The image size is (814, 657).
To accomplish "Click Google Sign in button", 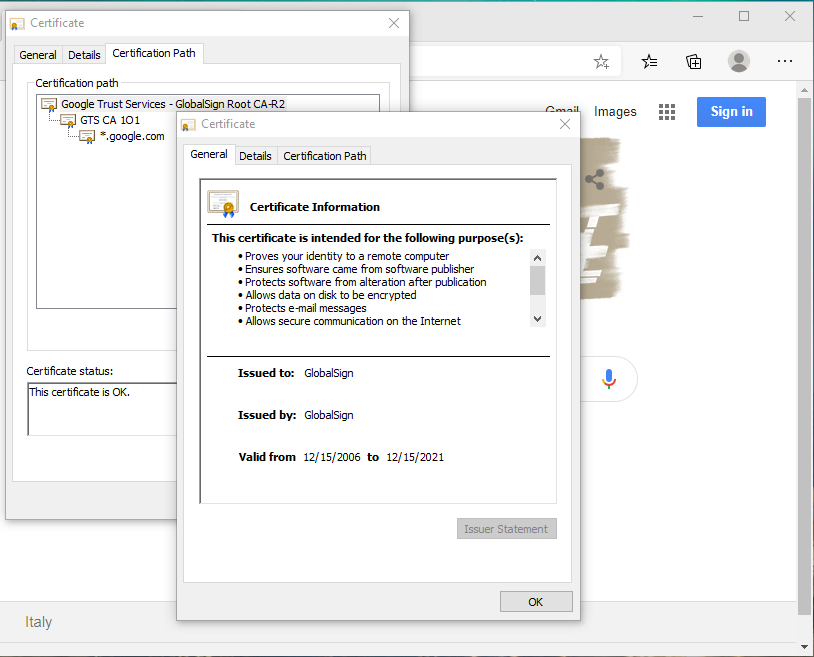I will tap(731, 112).
